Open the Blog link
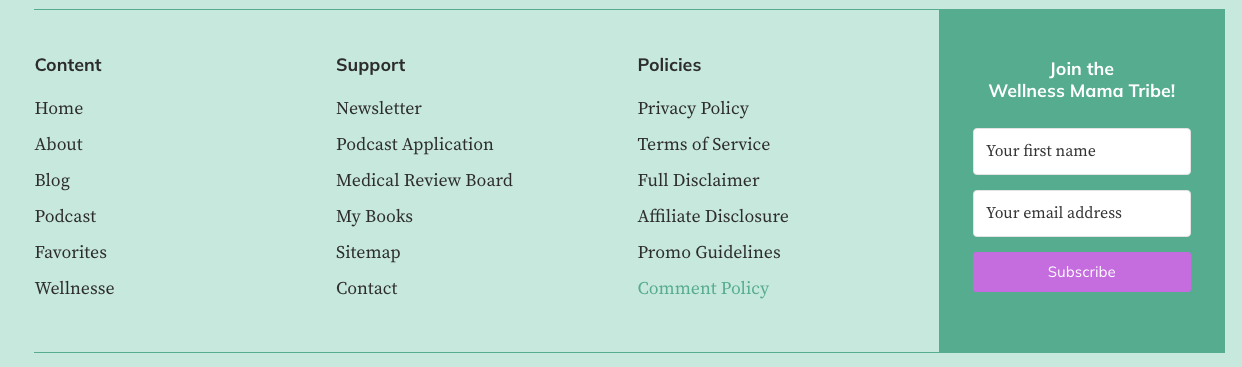Viewport: 1242px width, 367px height. point(52,181)
